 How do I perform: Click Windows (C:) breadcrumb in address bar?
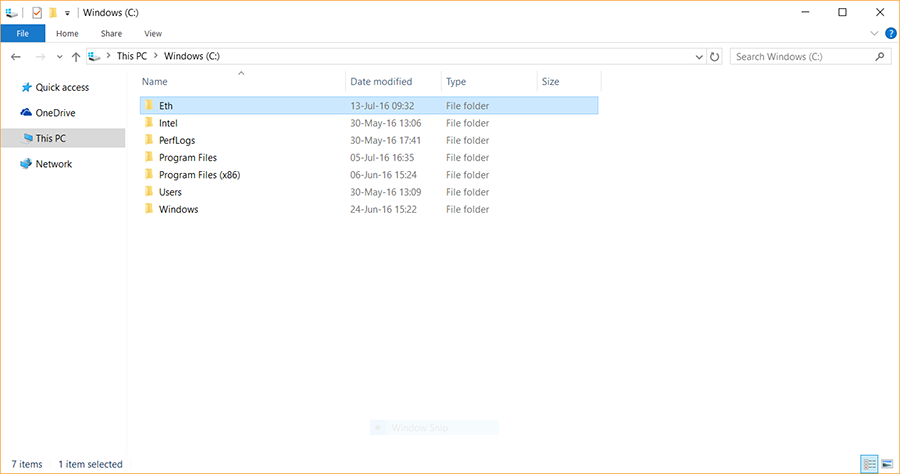click(192, 56)
